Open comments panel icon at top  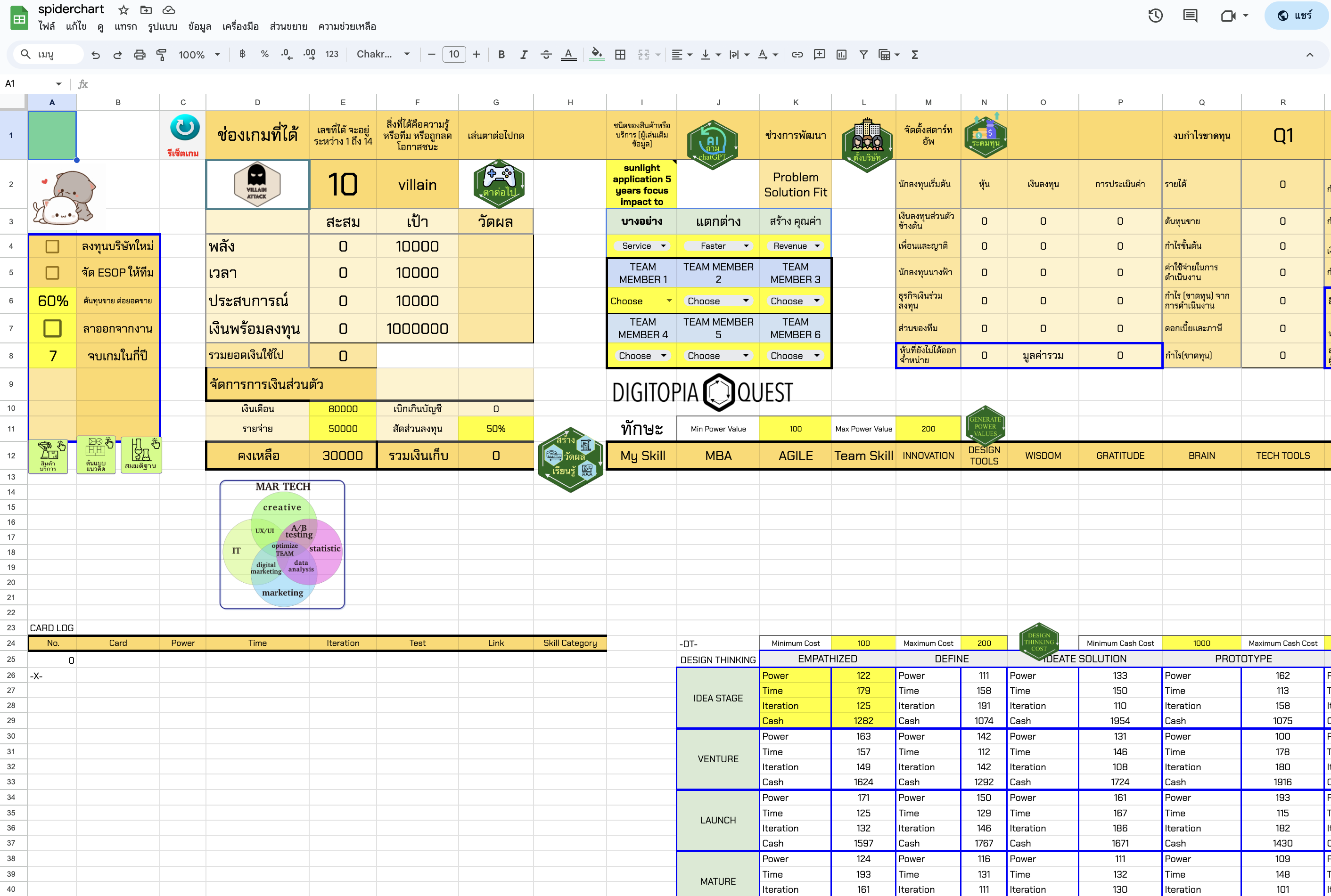point(1191,16)
